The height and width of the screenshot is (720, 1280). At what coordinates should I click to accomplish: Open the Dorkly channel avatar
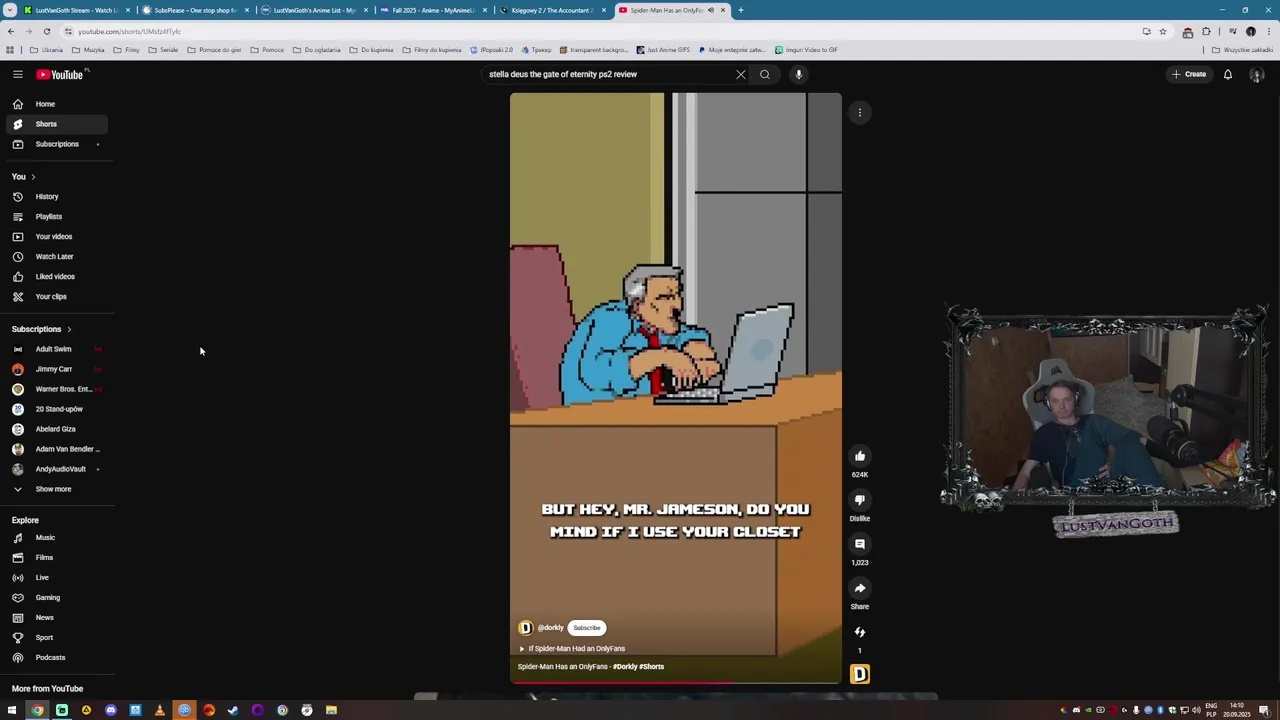click(525, 628)
